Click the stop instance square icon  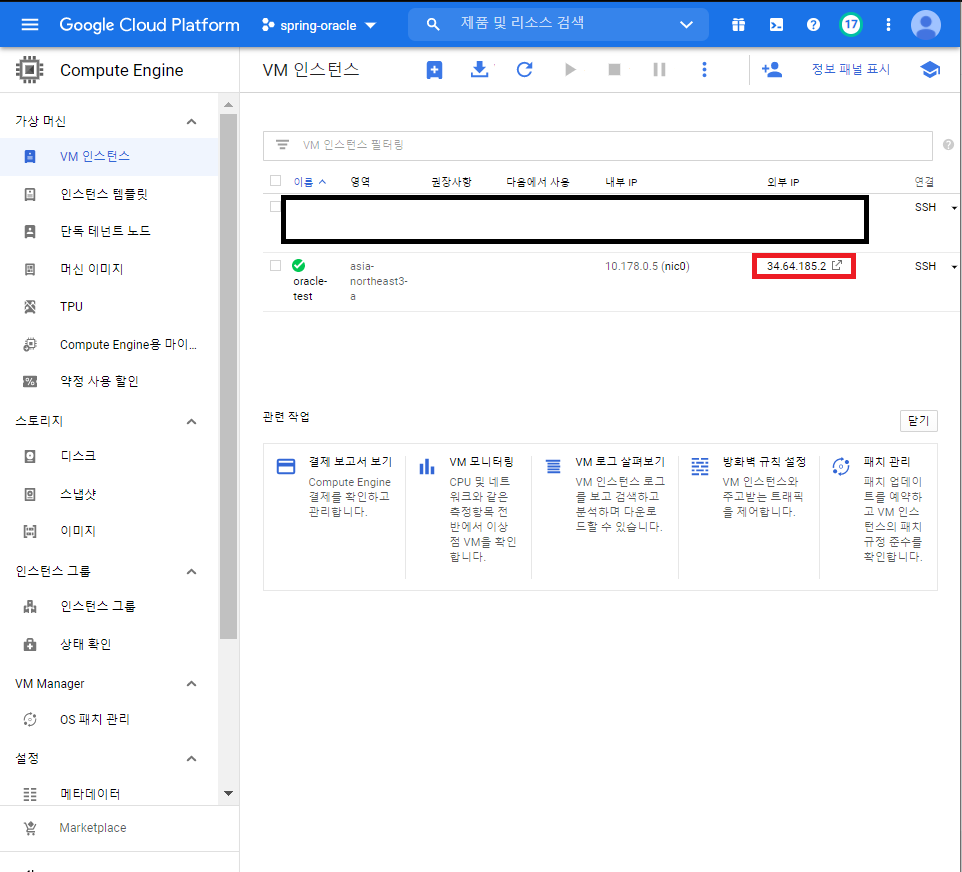pyautogui.click(x=614, y=69)
